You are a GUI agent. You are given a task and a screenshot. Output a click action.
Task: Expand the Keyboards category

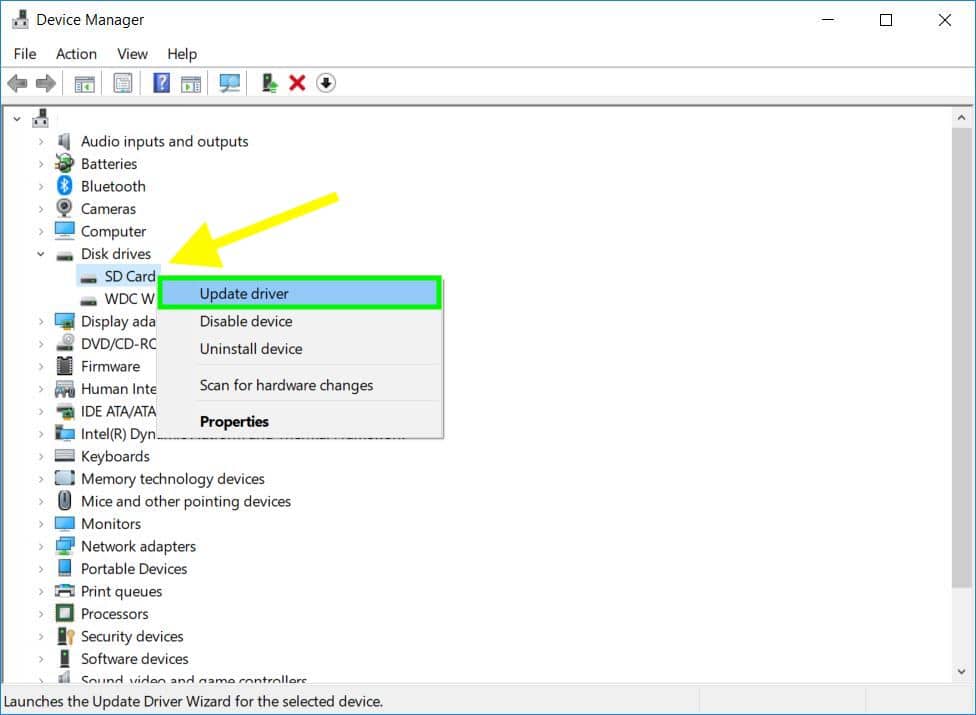pos(41,457)
